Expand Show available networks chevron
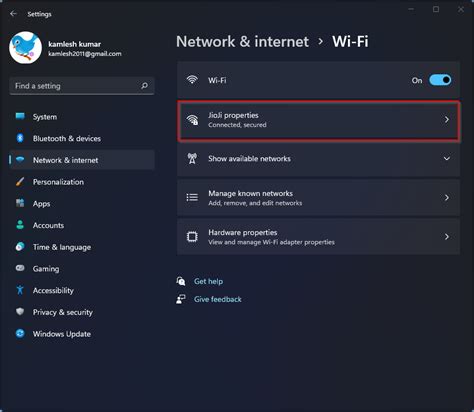 point(447,159)
